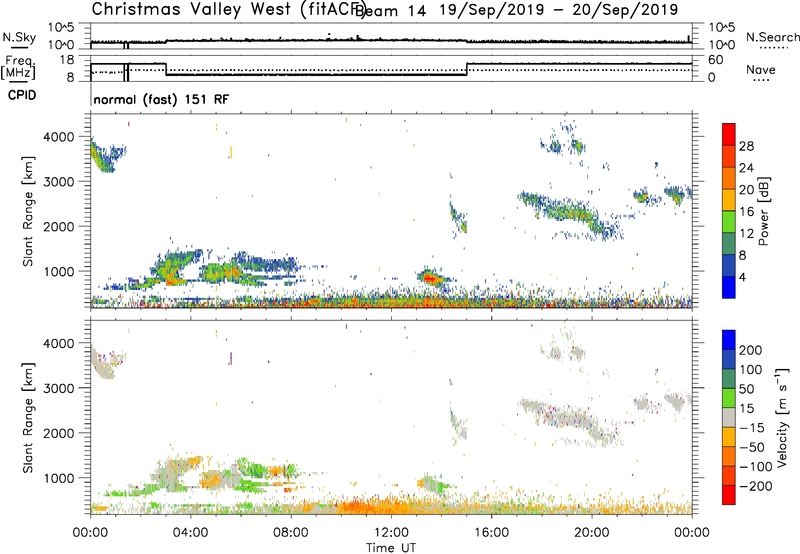Click the 'Time UT' axis label

point(391,548)
